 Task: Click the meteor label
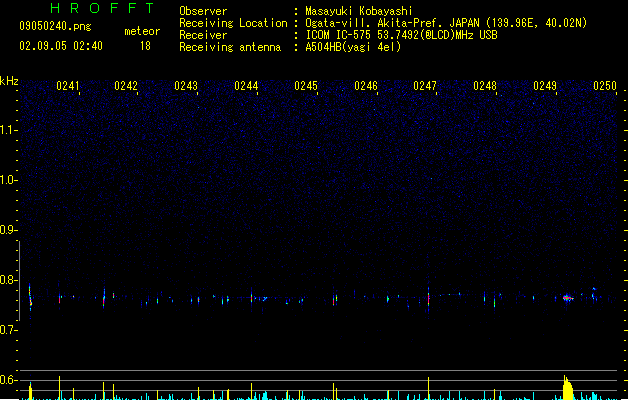click(142, 31)
